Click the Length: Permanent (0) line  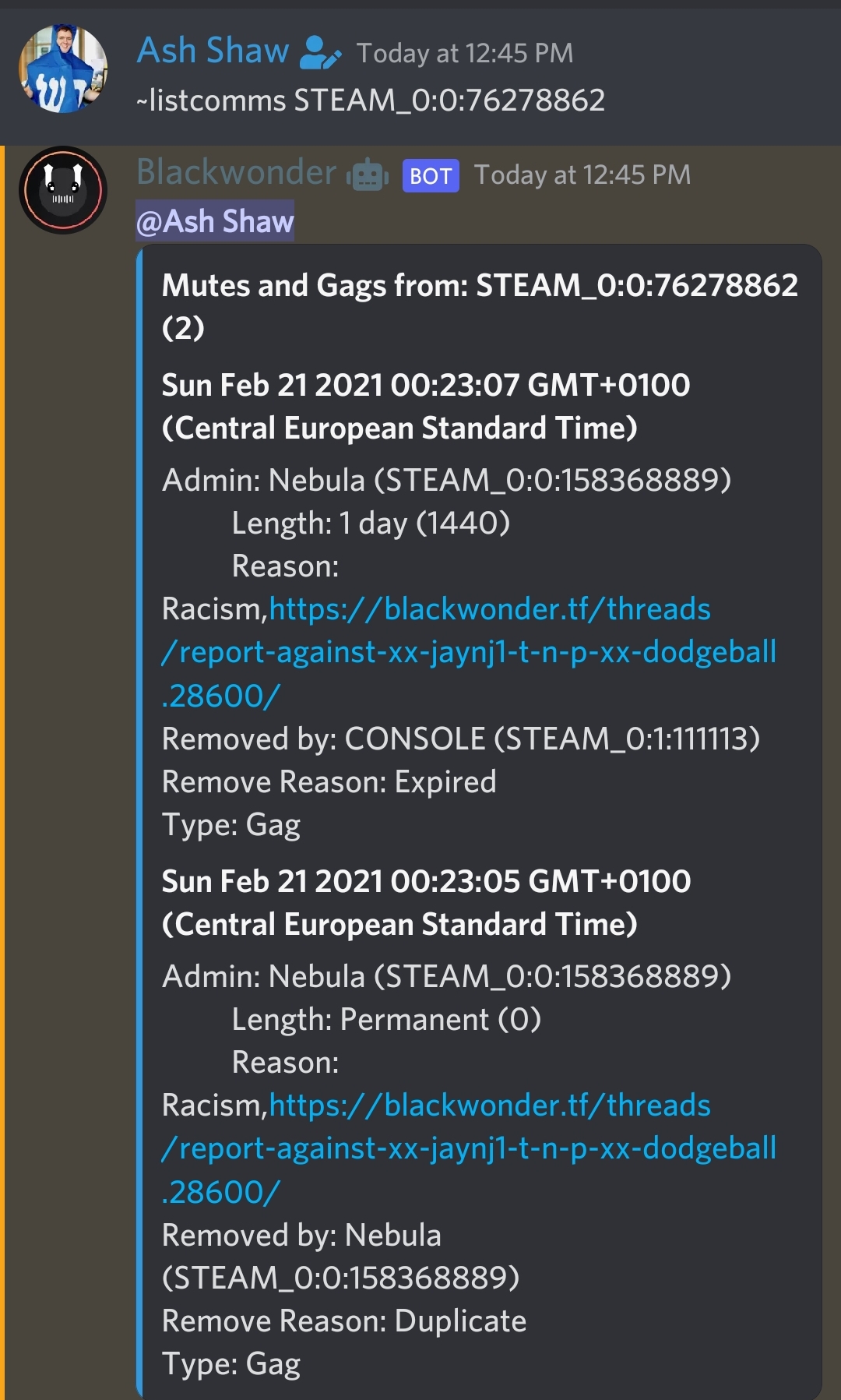386,1019
